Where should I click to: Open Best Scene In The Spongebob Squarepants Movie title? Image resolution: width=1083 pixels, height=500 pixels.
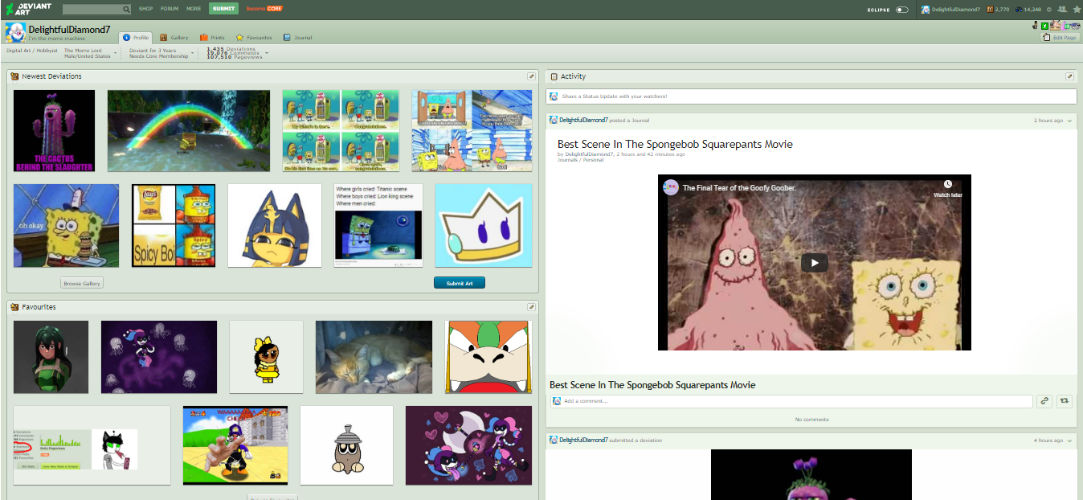tap(675, 144)
